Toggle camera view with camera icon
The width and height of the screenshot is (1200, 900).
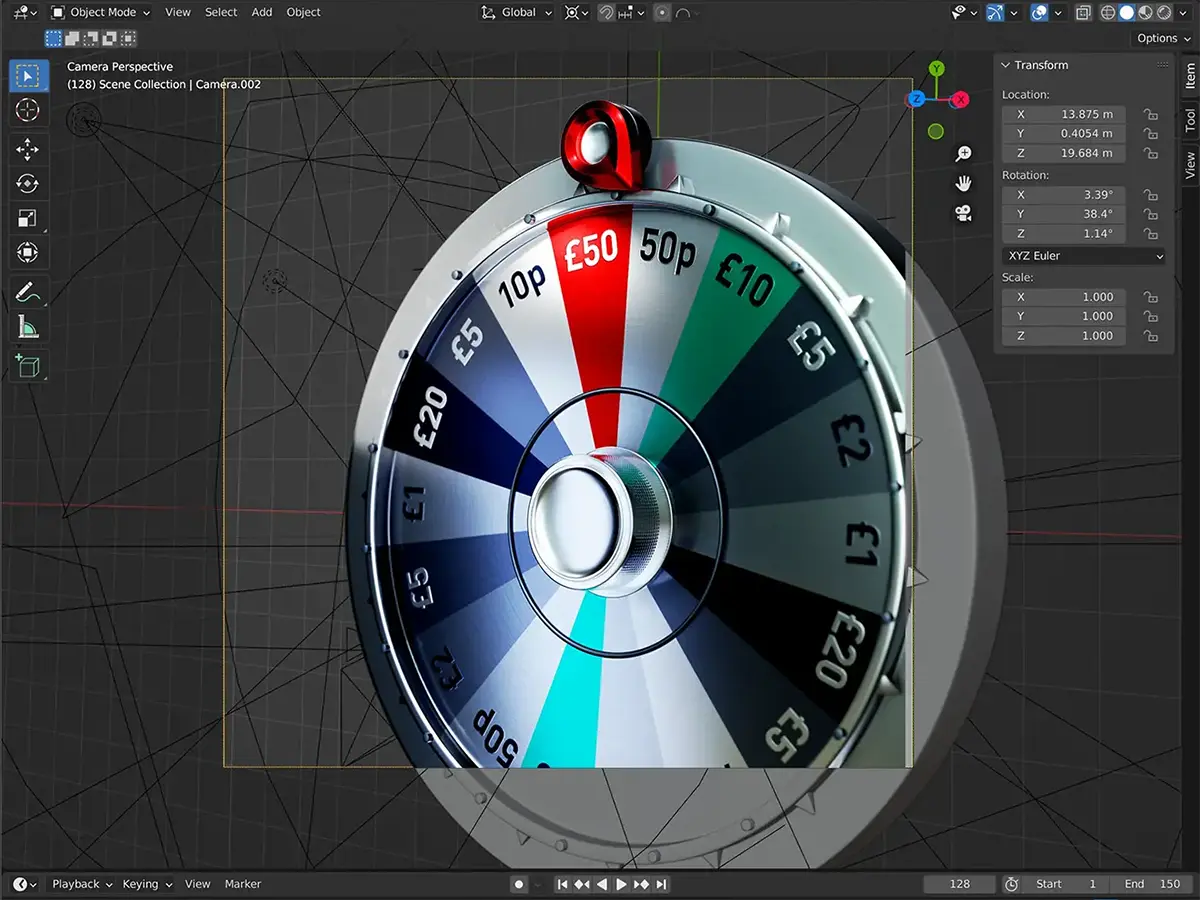point(964,213)
